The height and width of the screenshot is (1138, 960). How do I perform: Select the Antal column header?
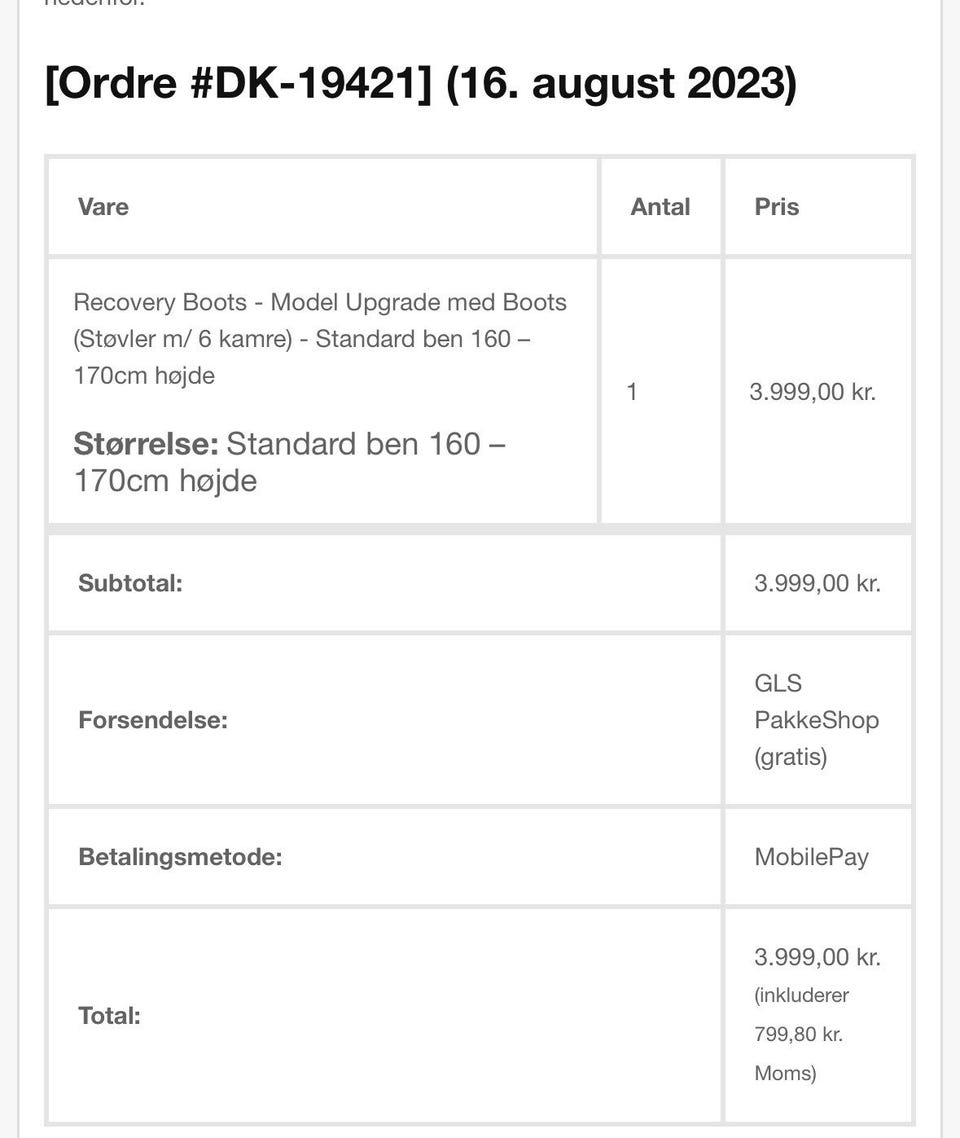(x=660, y=207)
